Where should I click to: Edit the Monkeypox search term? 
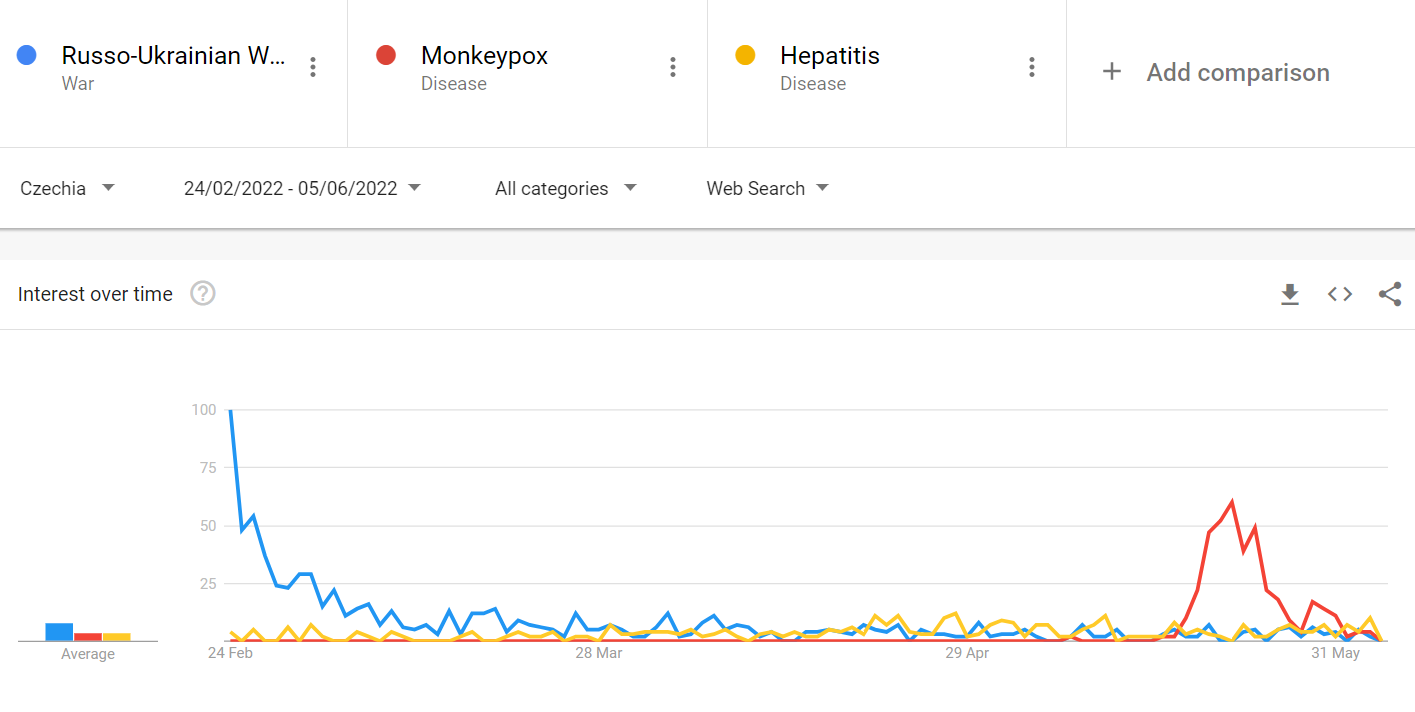484,56
